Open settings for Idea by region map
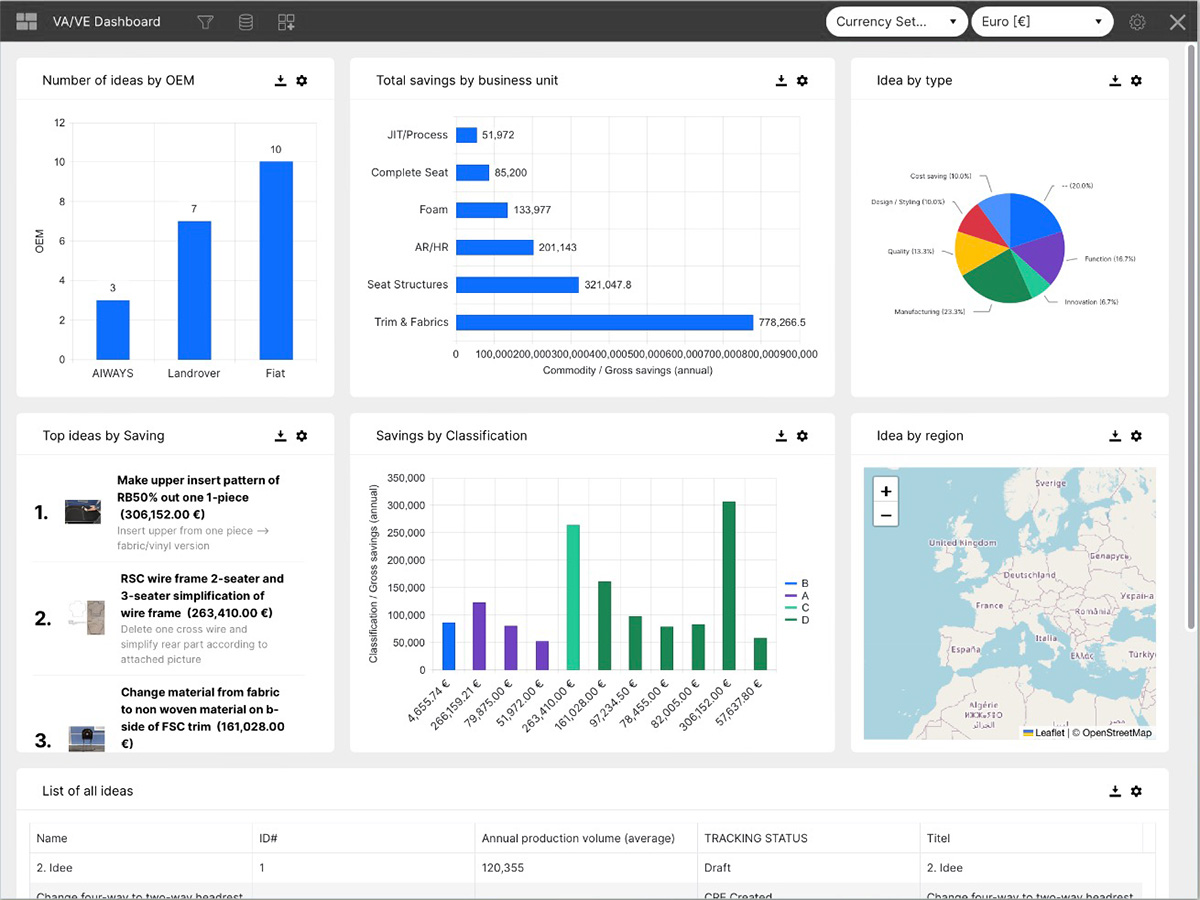The image size is (1200, 900). click(1136, 436)
